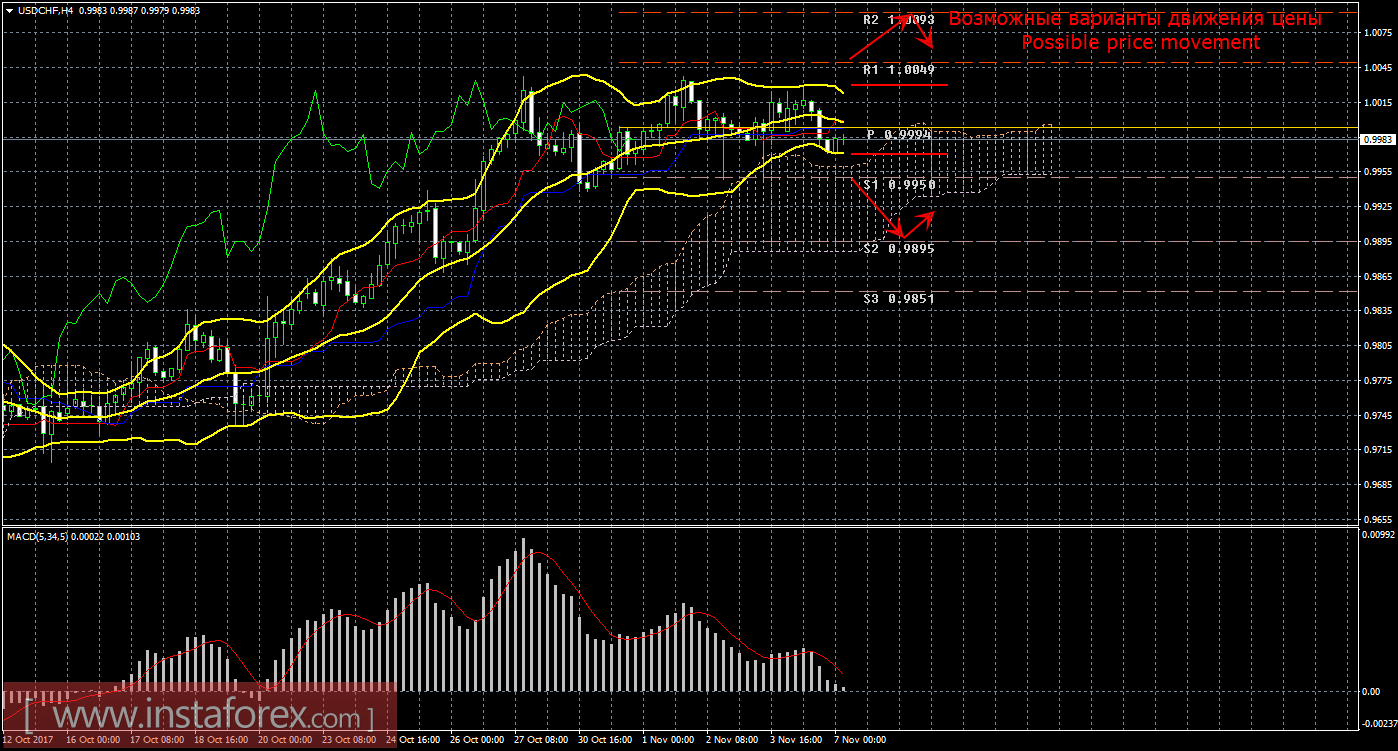
Task: Click the R1 1.0049 resistance label
Action: coord(899,70)
